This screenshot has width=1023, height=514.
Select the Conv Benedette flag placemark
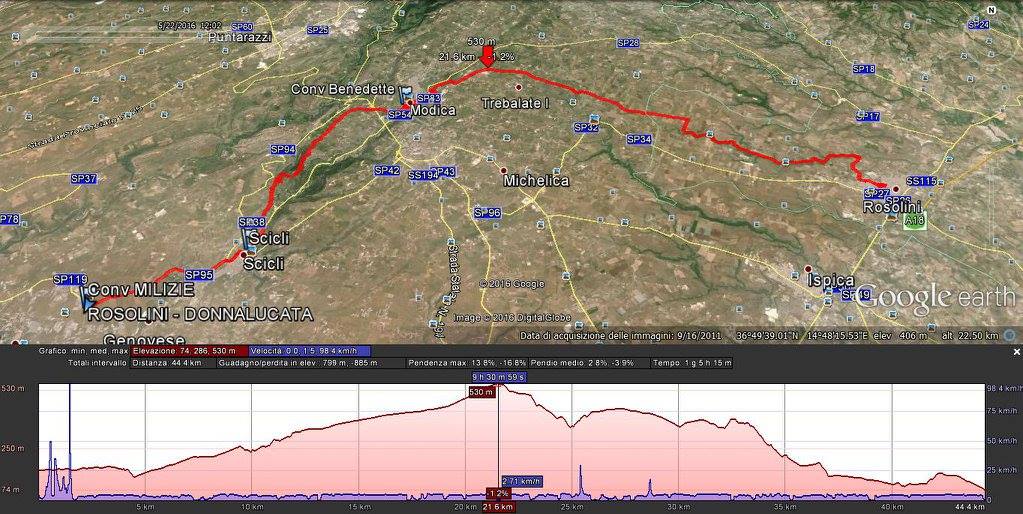coord(404,92)
